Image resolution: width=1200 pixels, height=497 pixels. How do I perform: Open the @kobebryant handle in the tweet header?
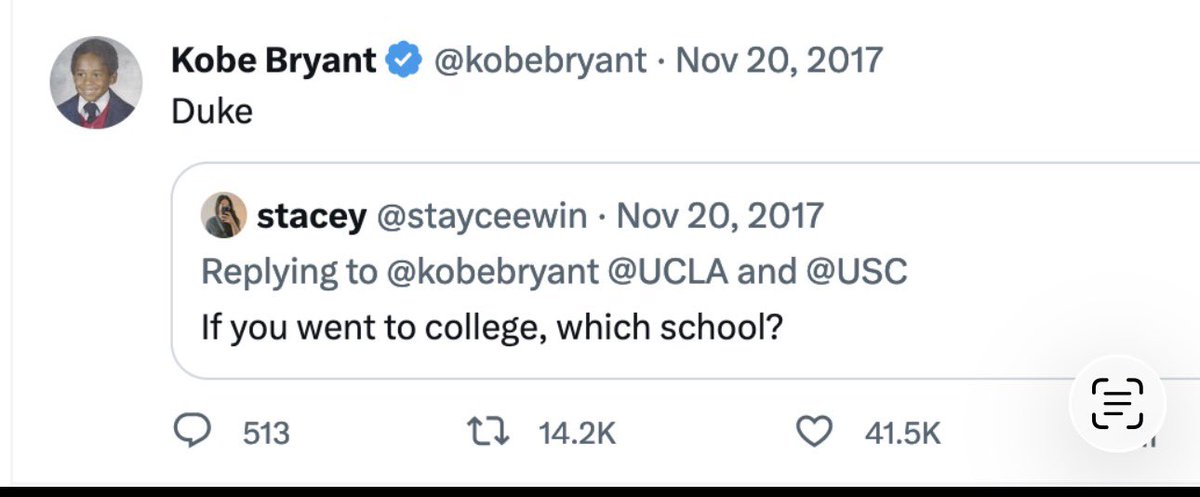coord(539,62)
